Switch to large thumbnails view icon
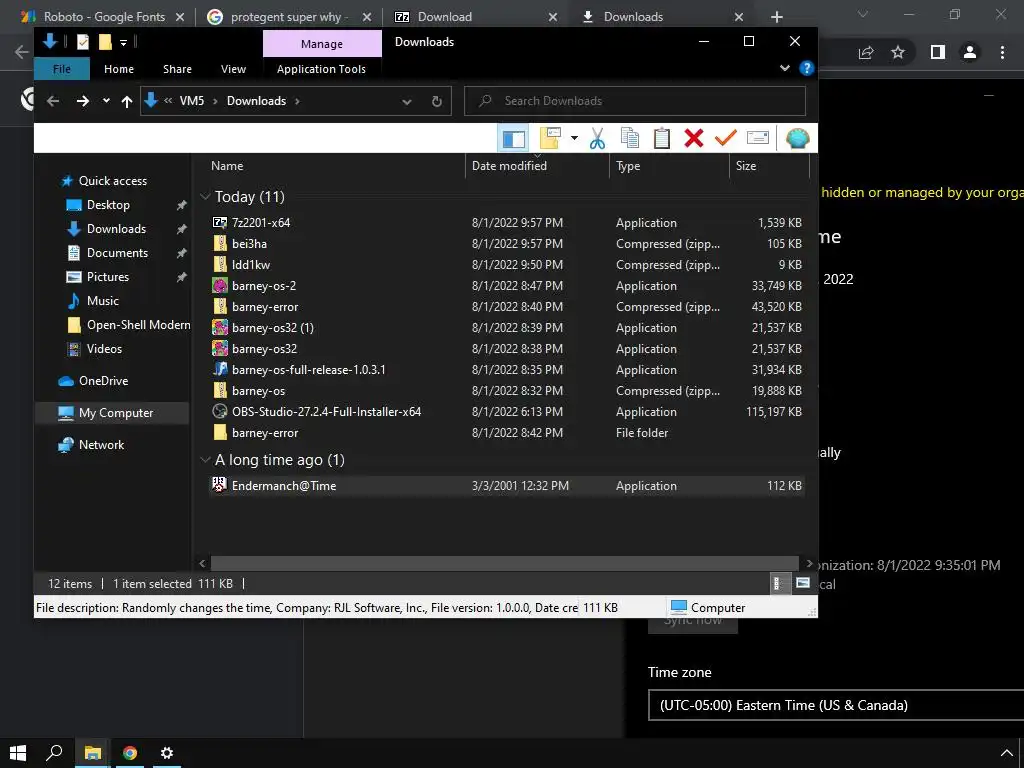 [x=803, y=583]
